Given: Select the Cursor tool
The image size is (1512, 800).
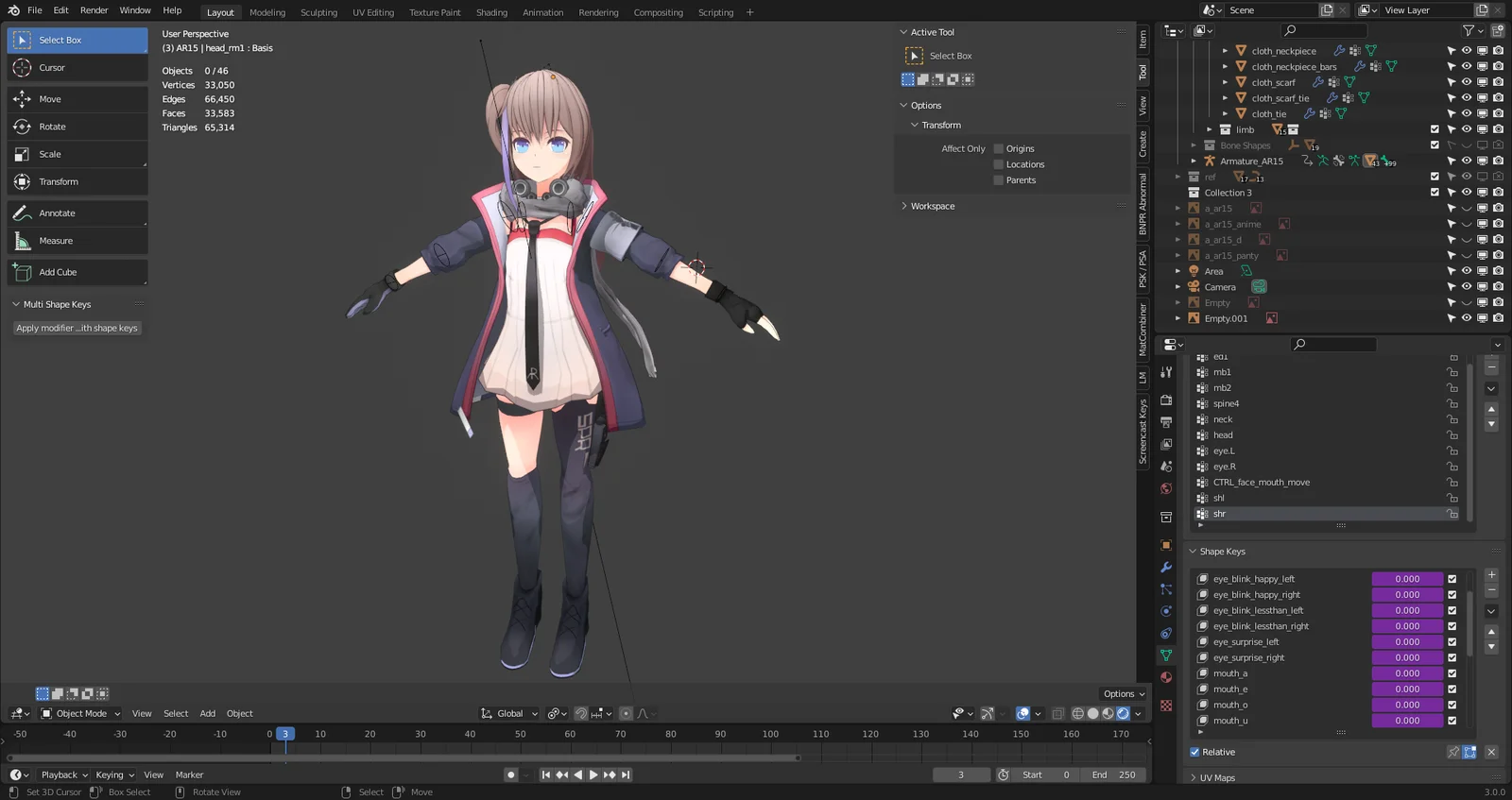Looking at the screenshot, I should pyautogui.click(x=77, y=68).
